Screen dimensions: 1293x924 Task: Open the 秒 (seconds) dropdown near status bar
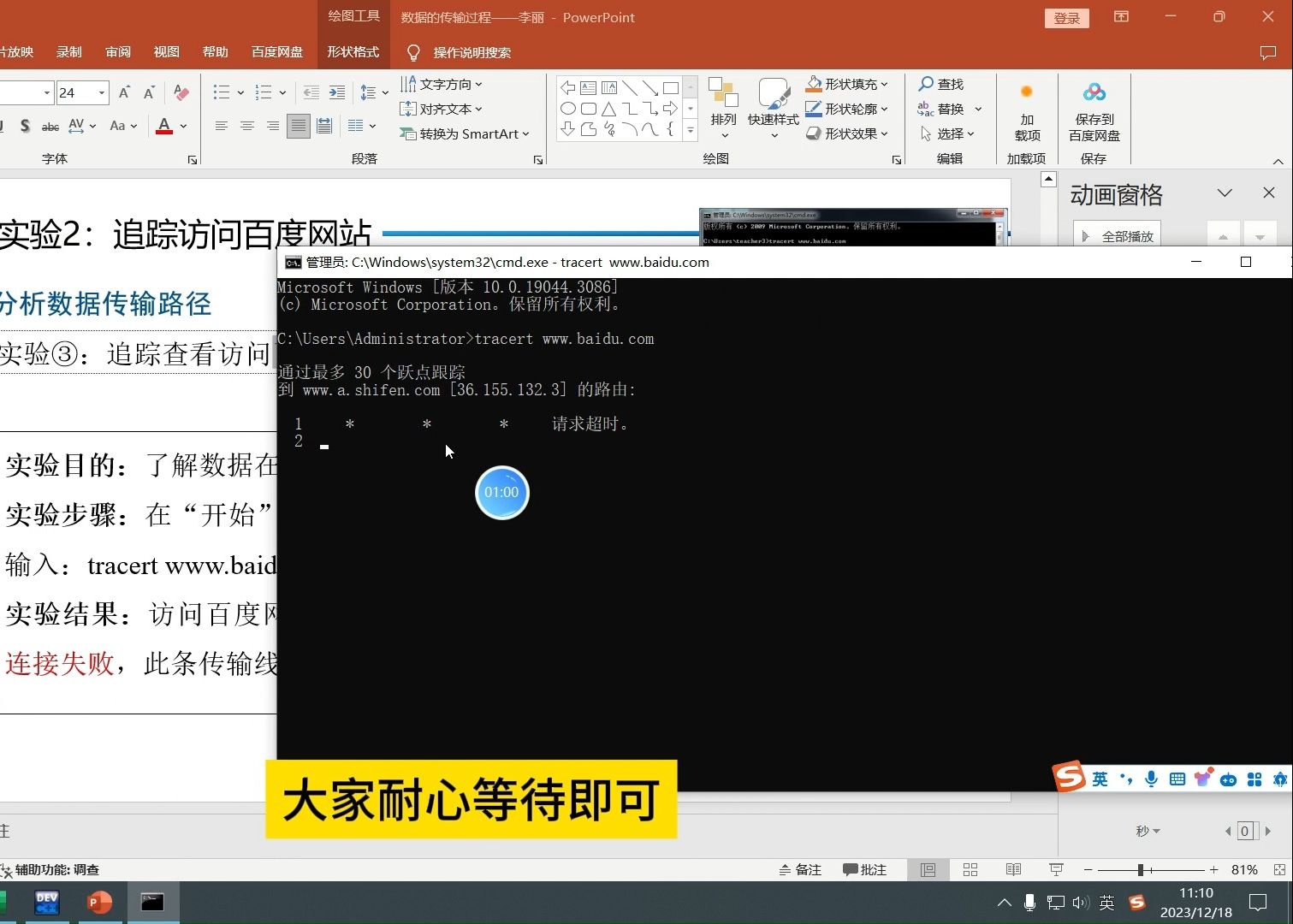tap(1147, 831)
